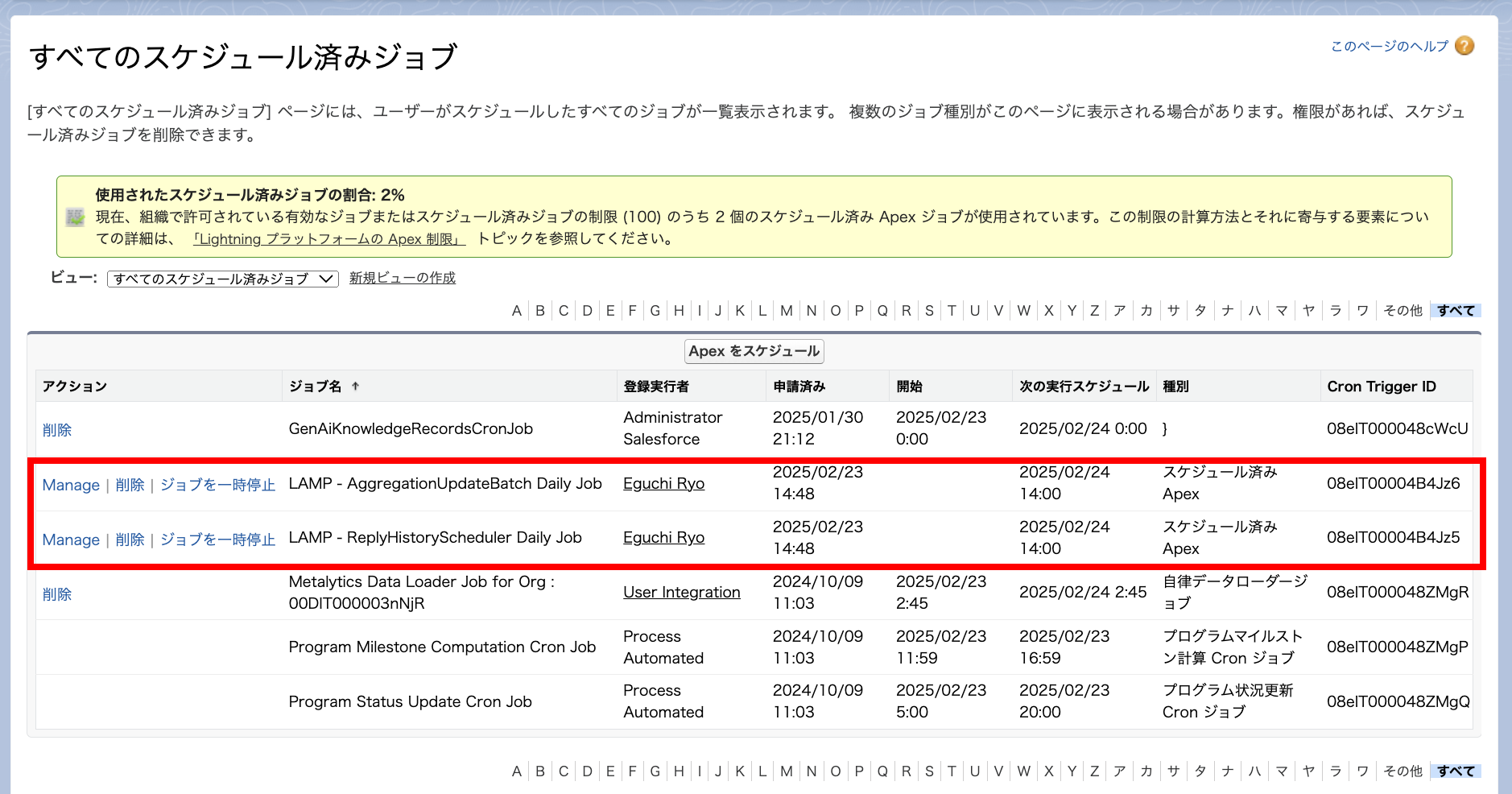Filter by letter M in bottom index
Image resolution: width=1512 pixels, height=794 pixels.
[787, 771]
